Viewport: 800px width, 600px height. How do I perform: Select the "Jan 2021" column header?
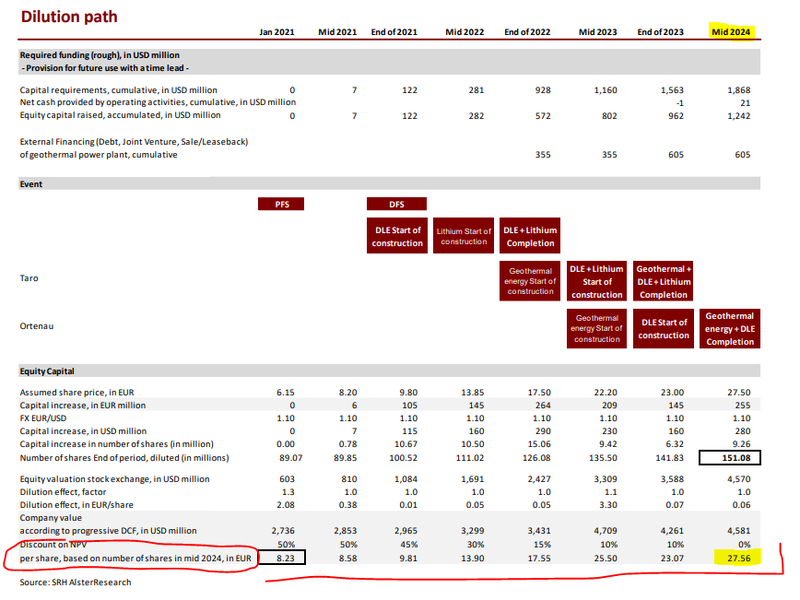(x=277, y=32)
